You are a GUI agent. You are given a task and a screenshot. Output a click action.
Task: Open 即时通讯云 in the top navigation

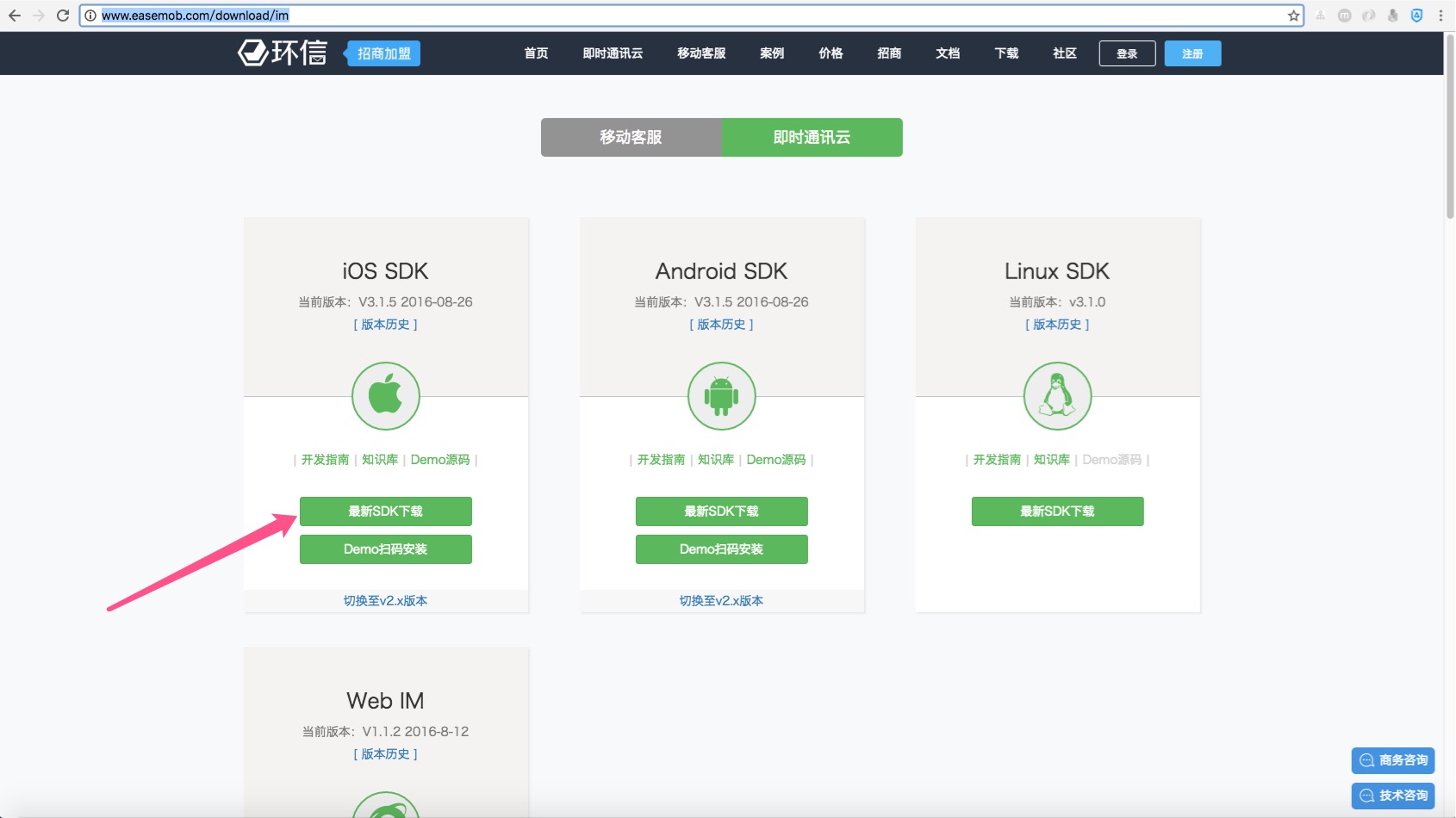[613, 53]
